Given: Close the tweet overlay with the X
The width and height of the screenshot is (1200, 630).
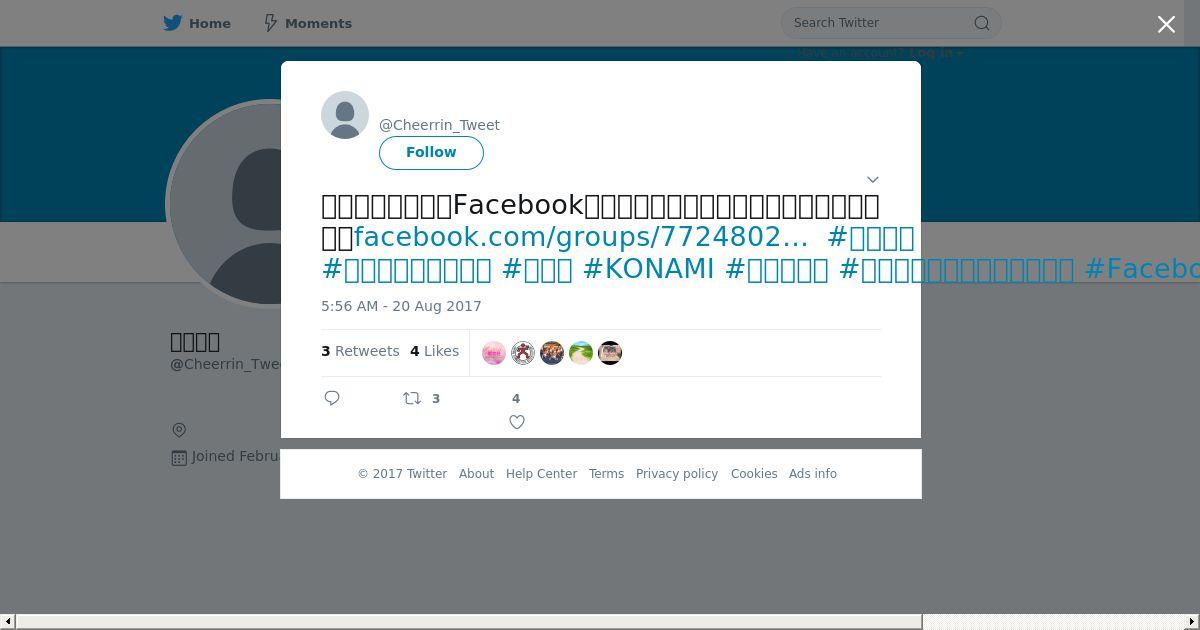Looking at the screenshot, I should [x=1166, y=24].
